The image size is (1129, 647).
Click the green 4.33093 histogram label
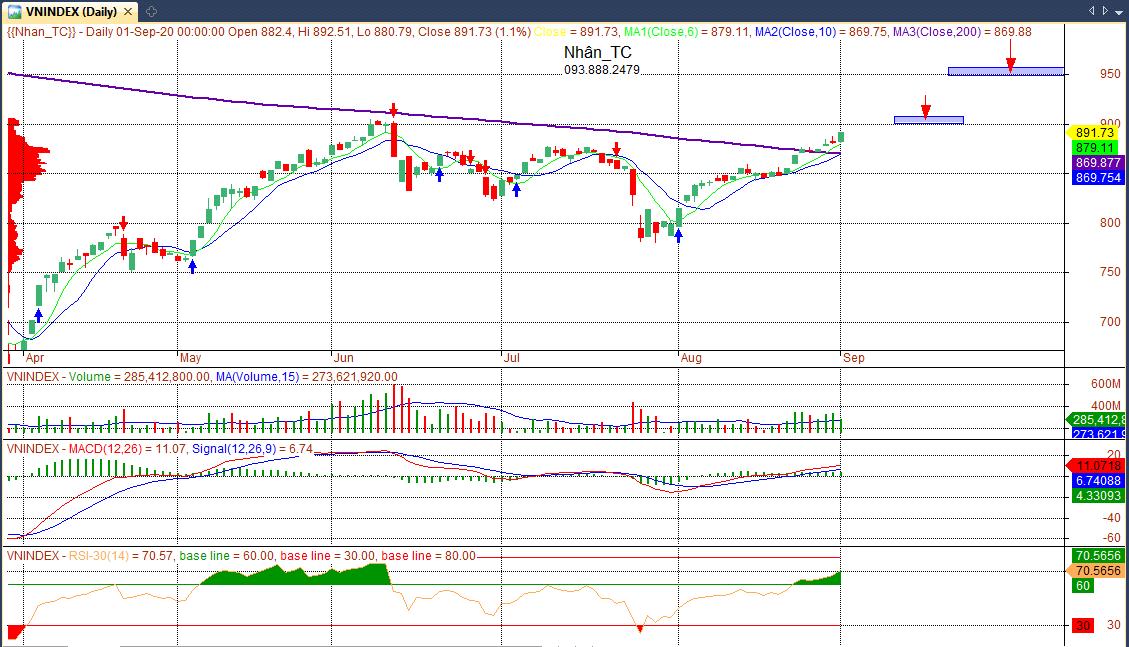1097,496
